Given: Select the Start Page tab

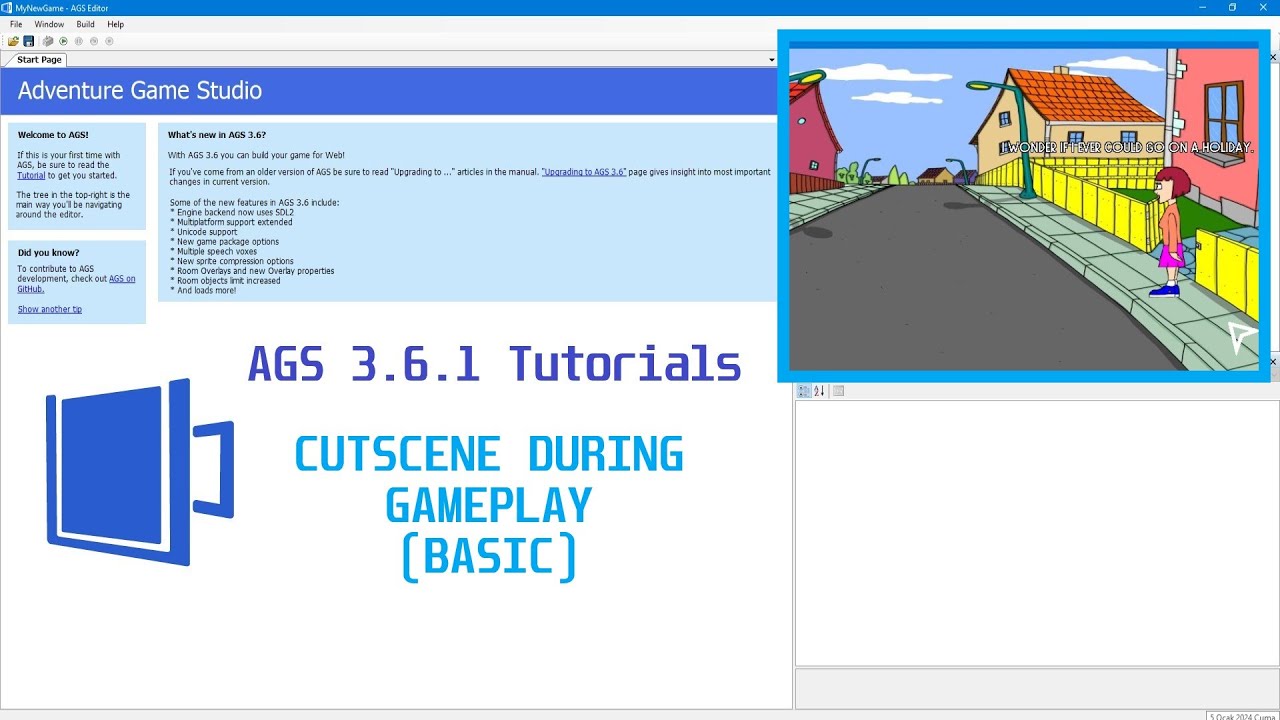Looking at the screenshot, I should click(39, 60).
